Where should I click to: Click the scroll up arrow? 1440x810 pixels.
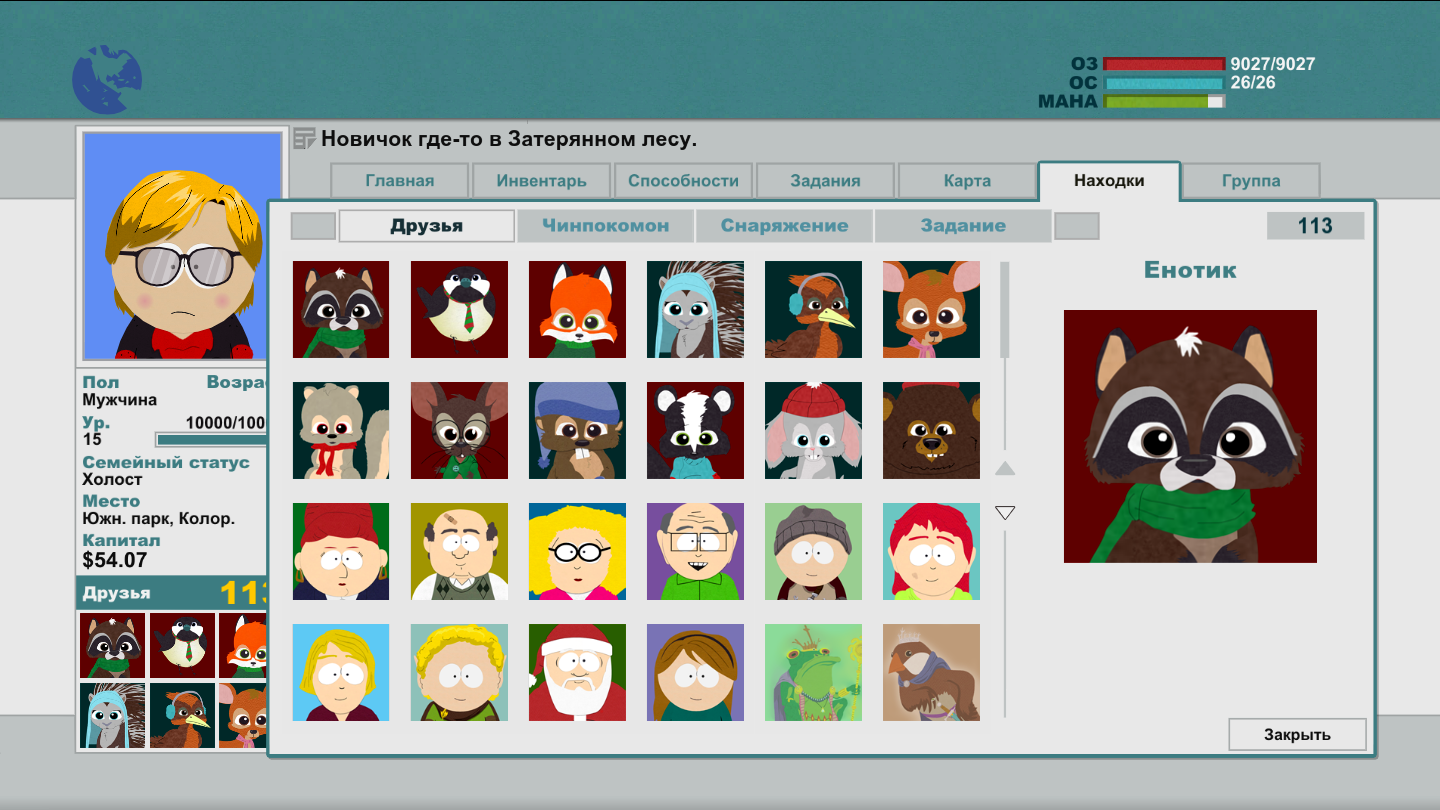click(1005, 468)
